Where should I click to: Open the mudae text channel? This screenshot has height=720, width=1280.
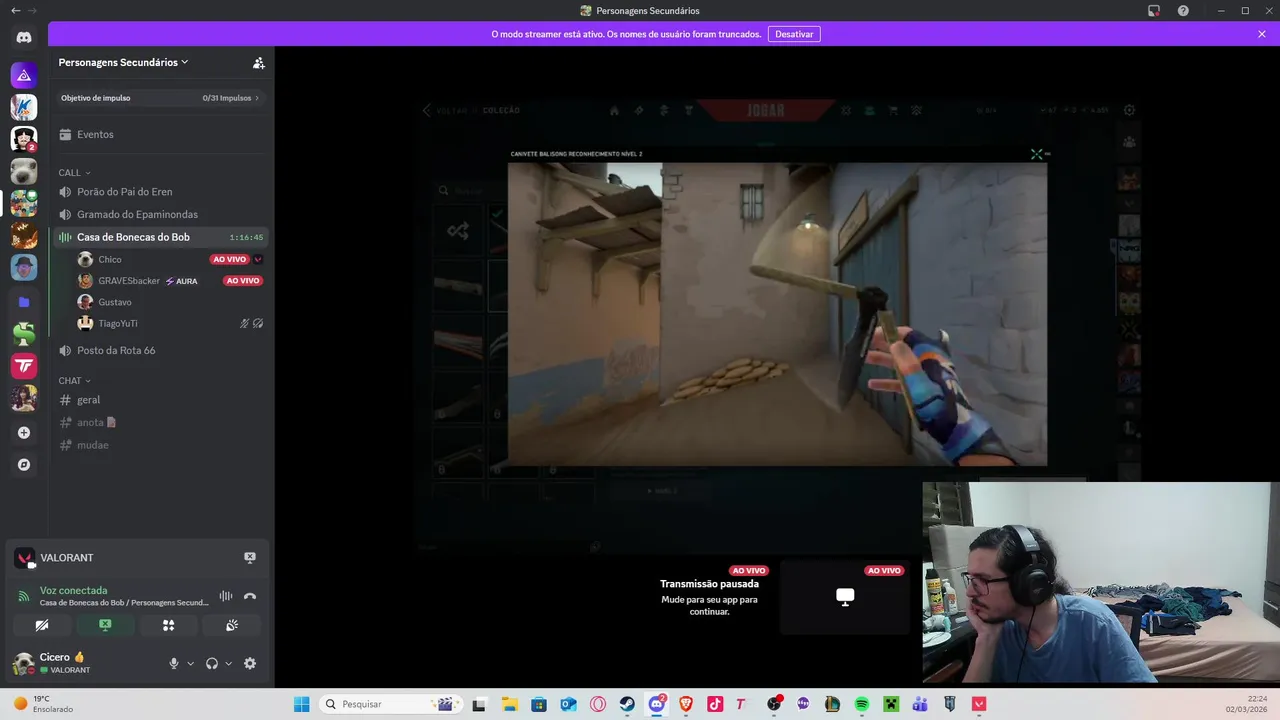[161, 445]
